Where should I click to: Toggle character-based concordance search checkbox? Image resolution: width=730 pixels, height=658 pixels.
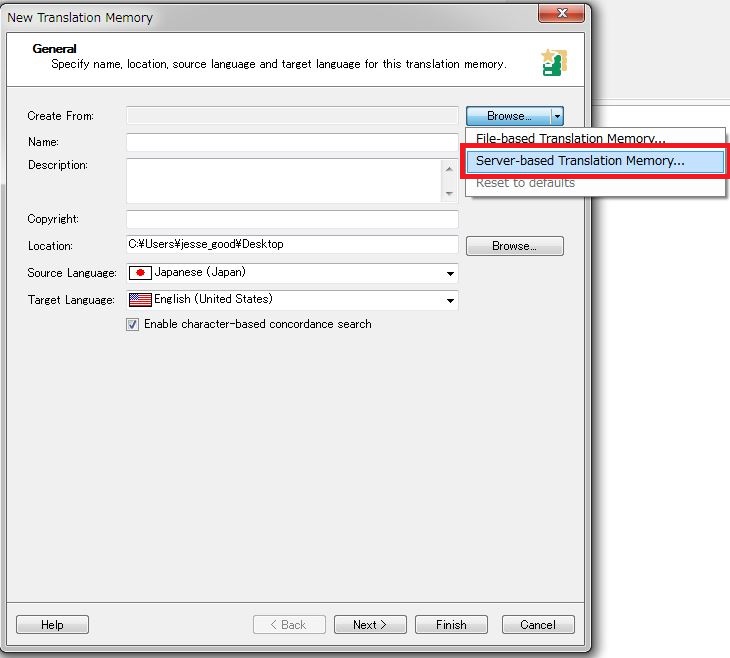coord(133,324)
